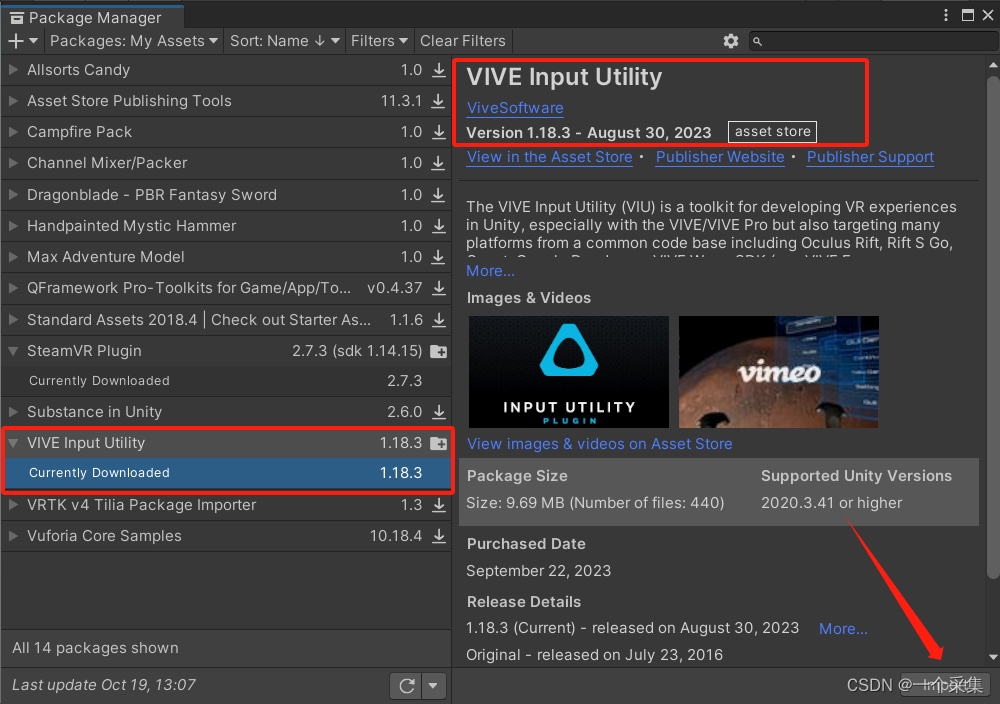Open the refresh options dropdown arrow
1000x704 pixels.
(x=433, y=686)
